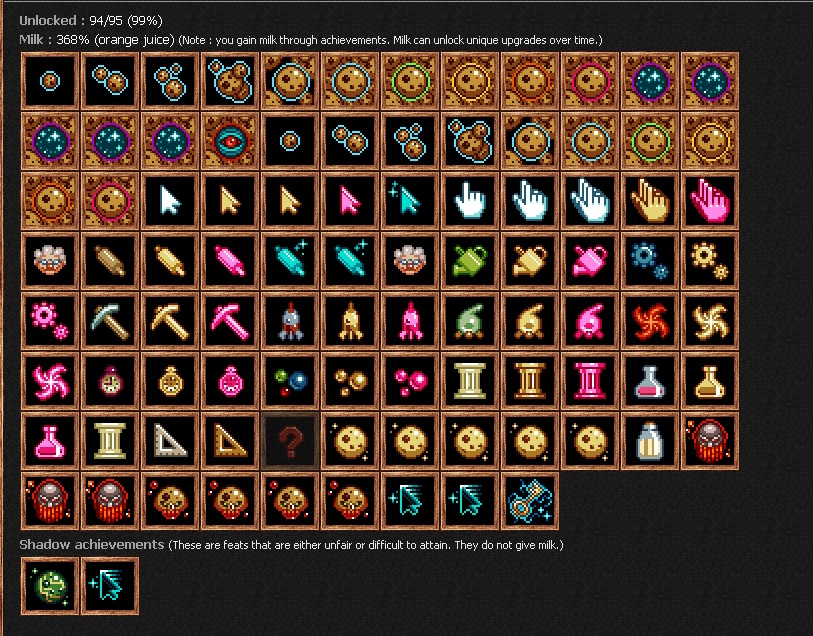Click the locked question mark achievement
Image resolution: width=813 pixels, height=636 pixels.
coord(290,441)
